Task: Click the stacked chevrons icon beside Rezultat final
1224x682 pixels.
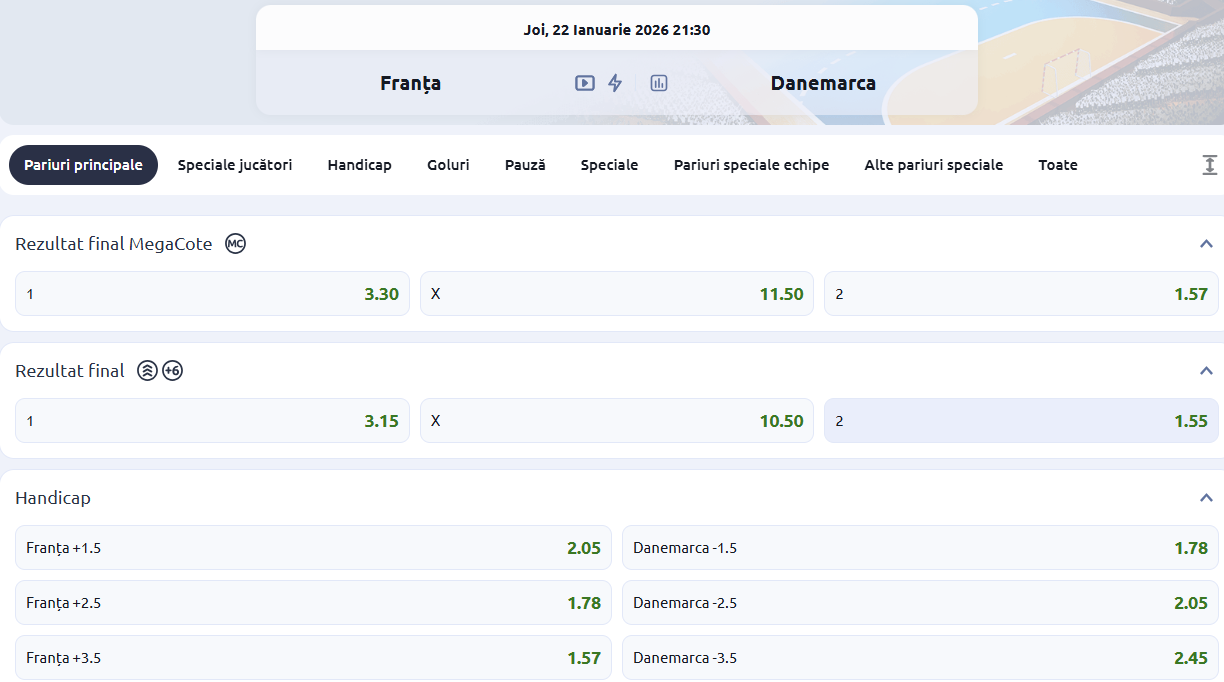Action: (147, 371)
